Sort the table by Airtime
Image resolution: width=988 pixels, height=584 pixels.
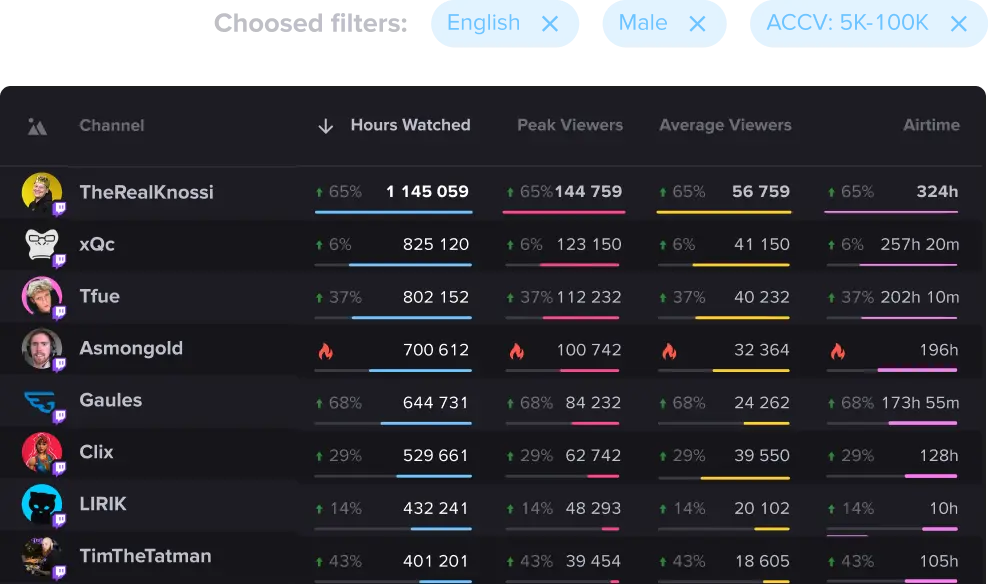coord(930,125)
